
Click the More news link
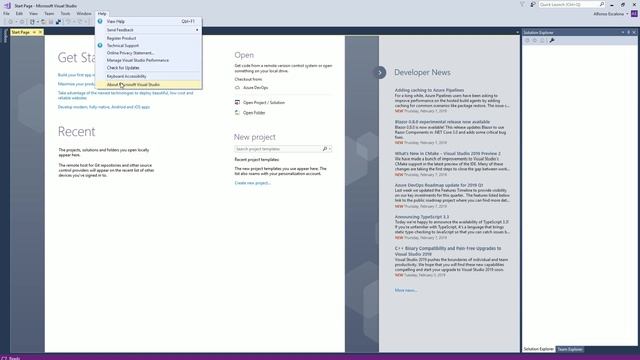406,290
